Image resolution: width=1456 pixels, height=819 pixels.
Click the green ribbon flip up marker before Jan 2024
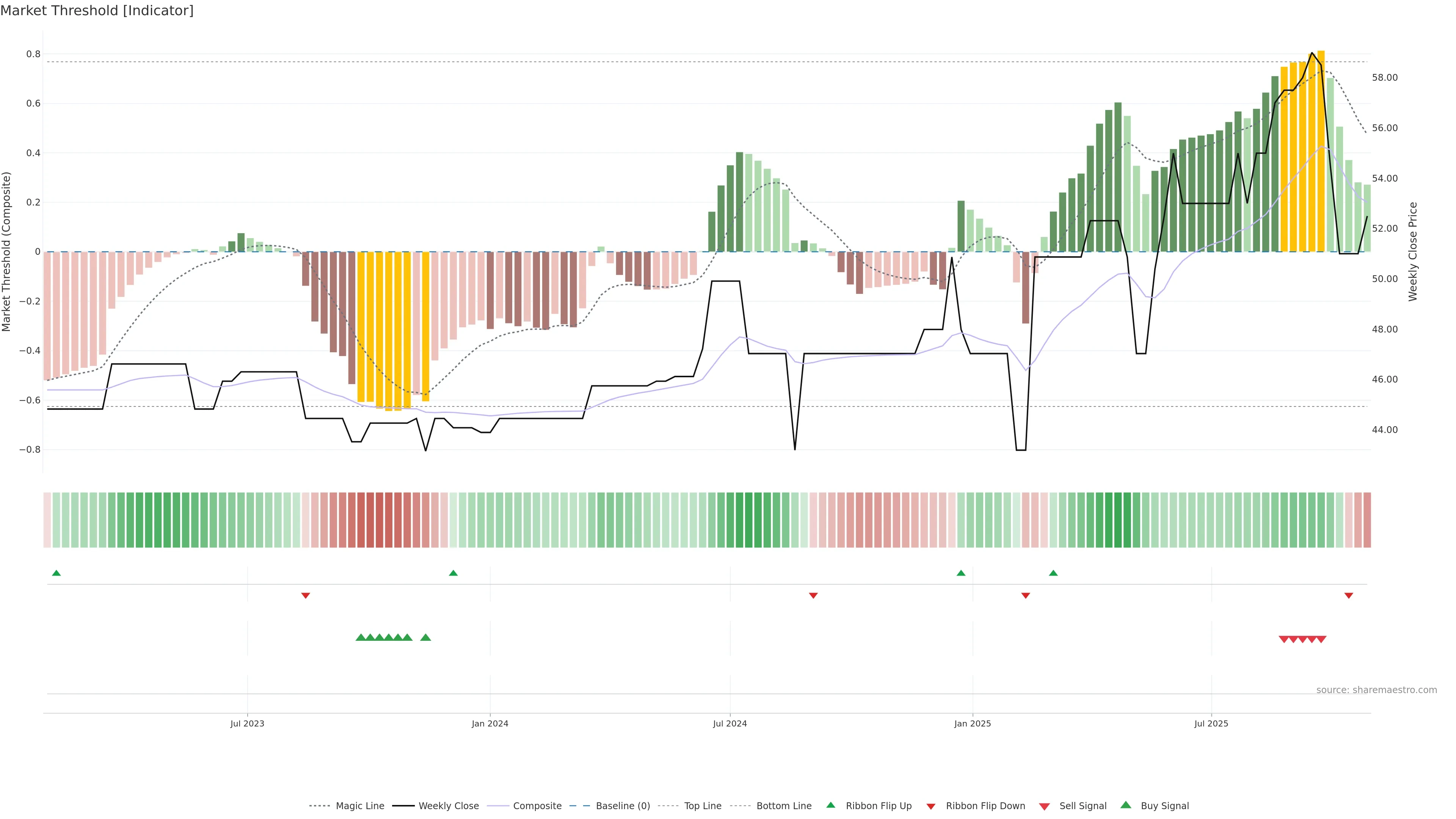[x=453, y=573]
